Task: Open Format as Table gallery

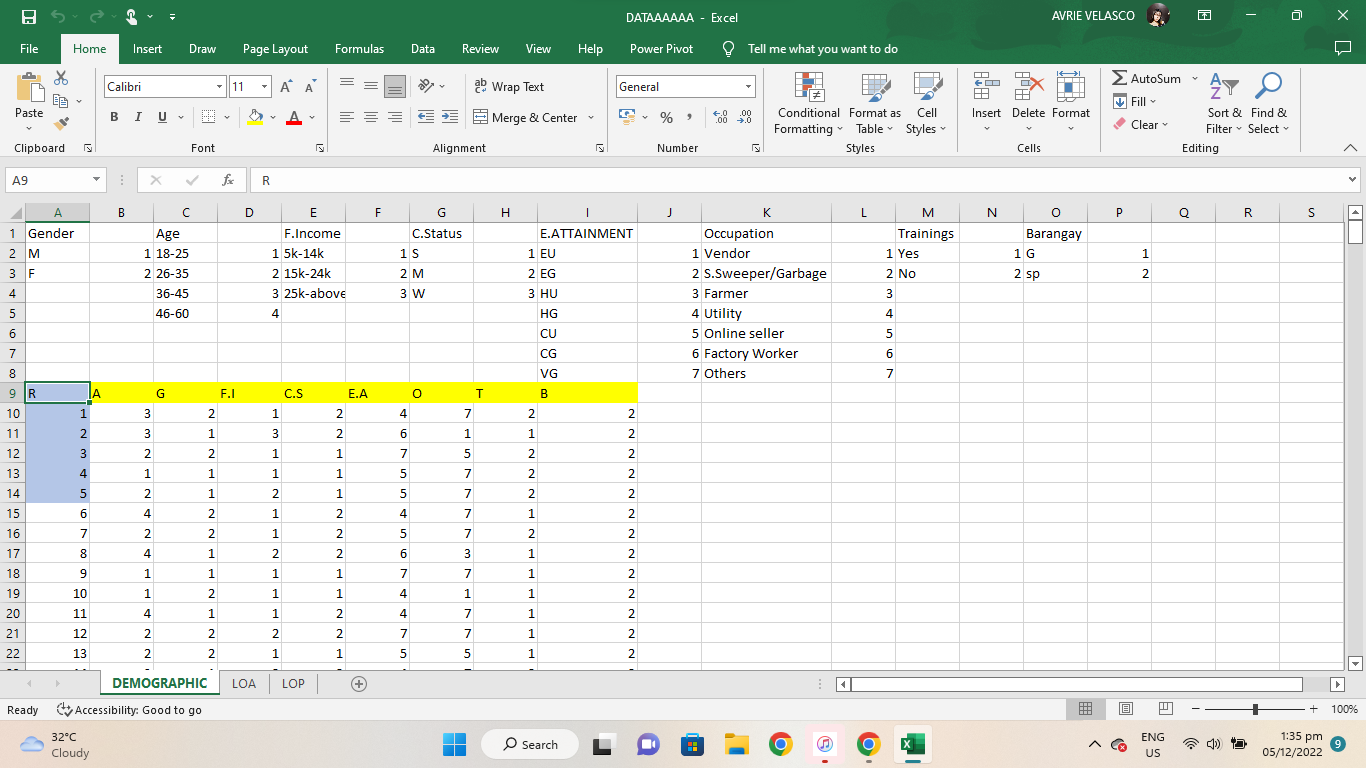Action: pos(875,104)
